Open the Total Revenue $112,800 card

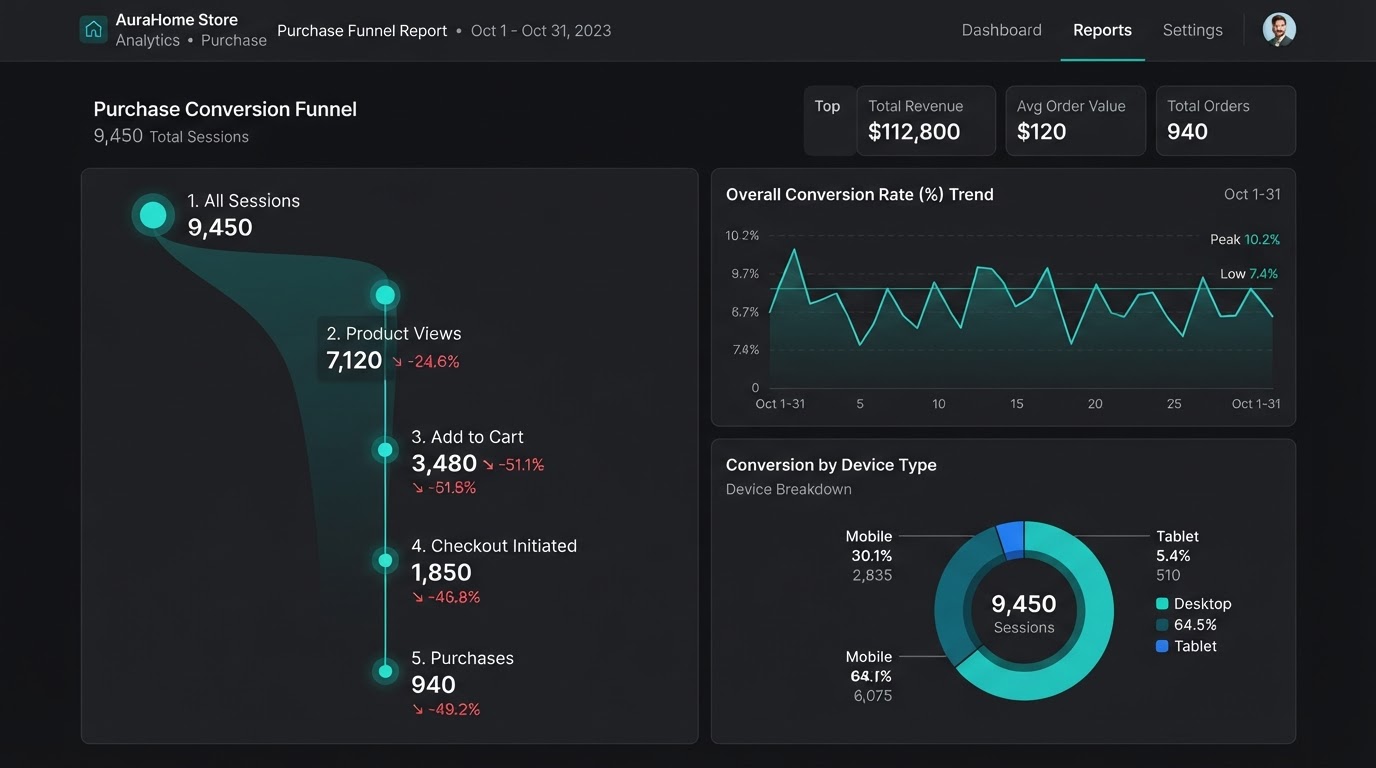point(926,120)
